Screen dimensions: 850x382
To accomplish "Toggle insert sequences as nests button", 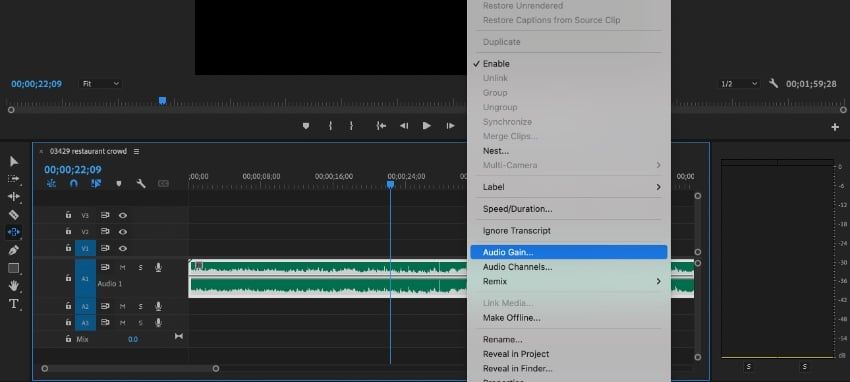I will 51,184.
